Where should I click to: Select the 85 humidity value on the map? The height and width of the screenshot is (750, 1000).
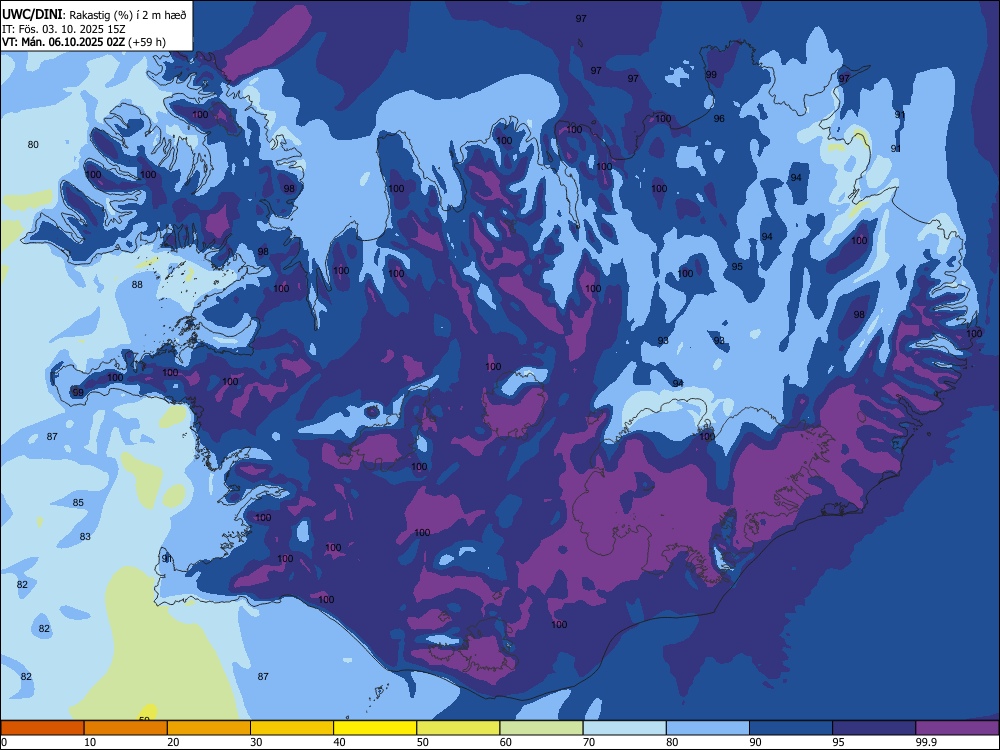click(x=78, y=503)
